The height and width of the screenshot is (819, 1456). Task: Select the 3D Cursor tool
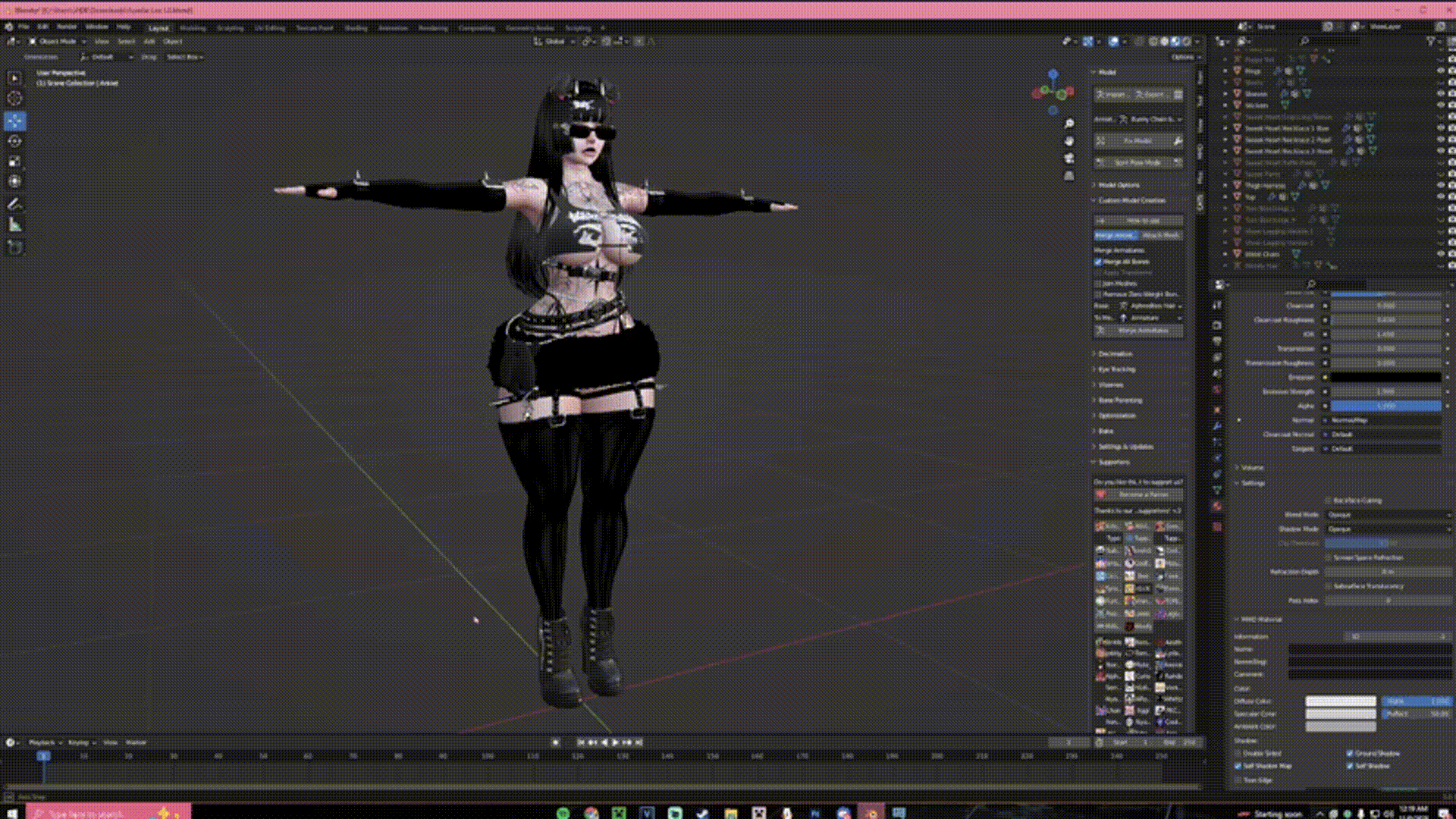coord(14,98)
